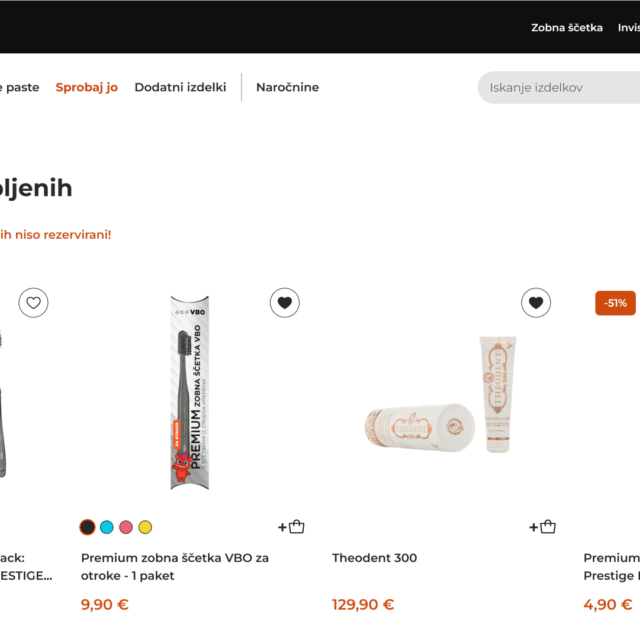Select the black color swatch
This screenshot has height=640, width=640.
[87, 527]
